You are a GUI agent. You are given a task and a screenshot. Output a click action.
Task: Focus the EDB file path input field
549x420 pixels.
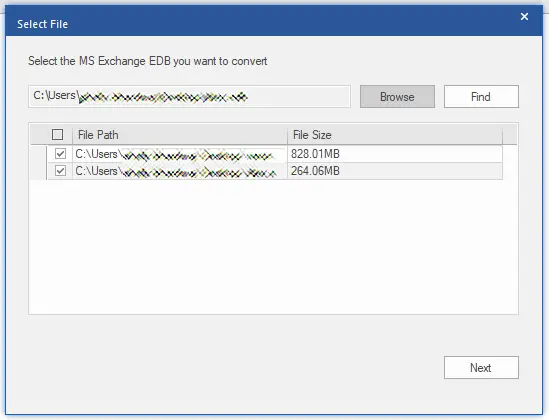(189, 97)
